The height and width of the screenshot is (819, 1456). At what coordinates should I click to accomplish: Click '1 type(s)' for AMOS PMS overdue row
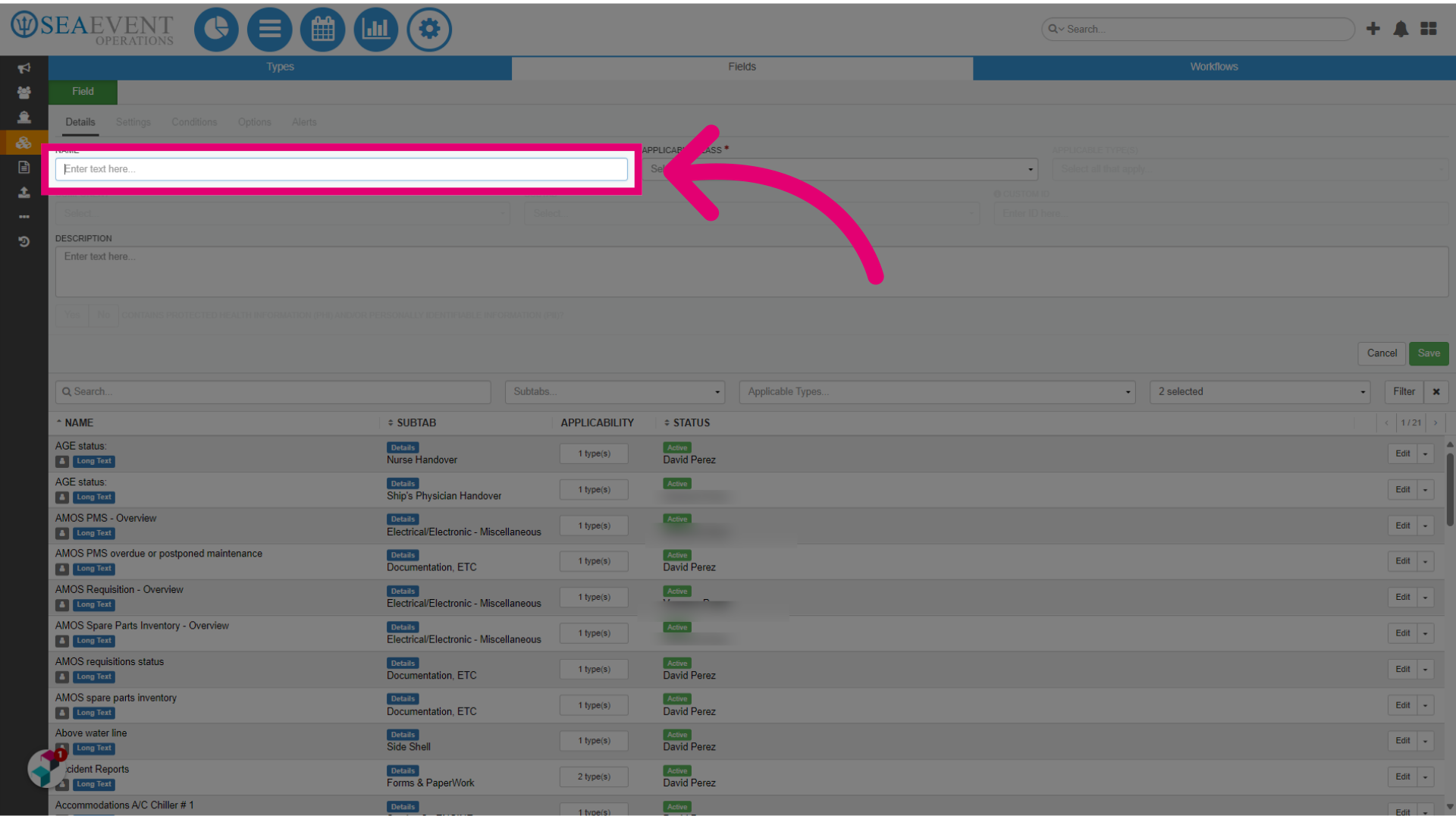[x=594, y=562]
